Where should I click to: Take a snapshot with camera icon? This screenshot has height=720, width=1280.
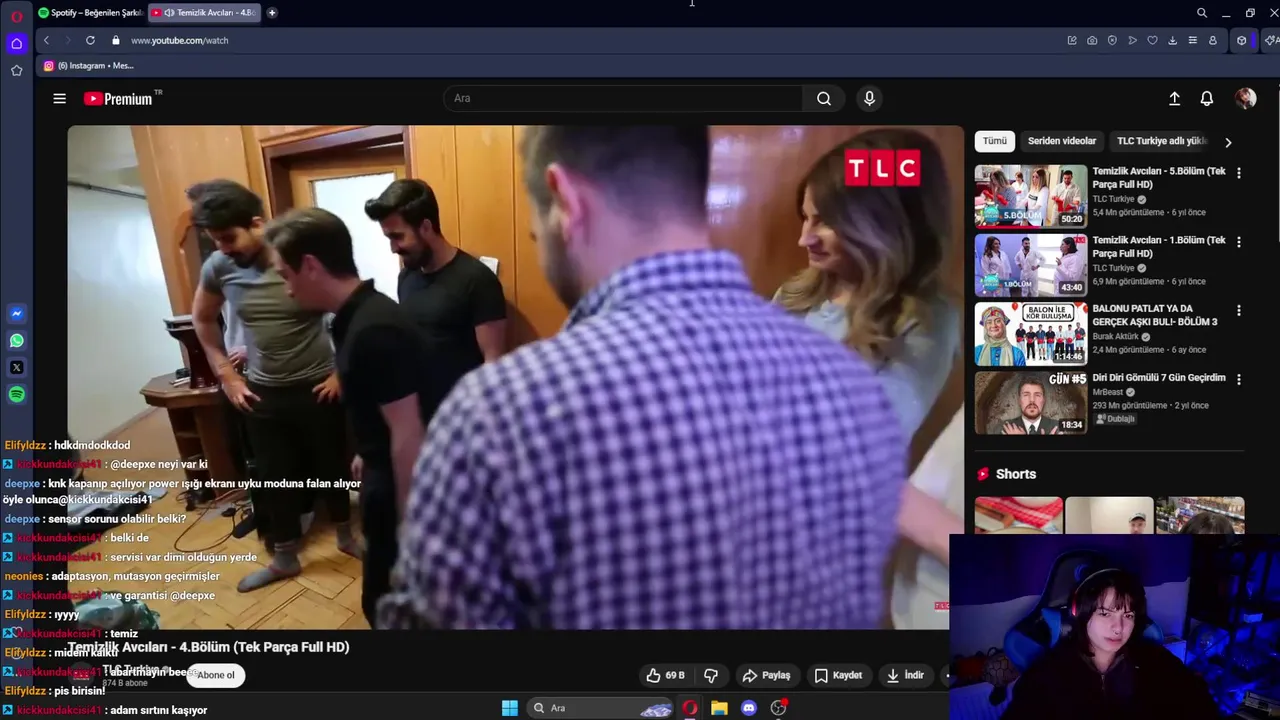click(x=1092, y=40)
